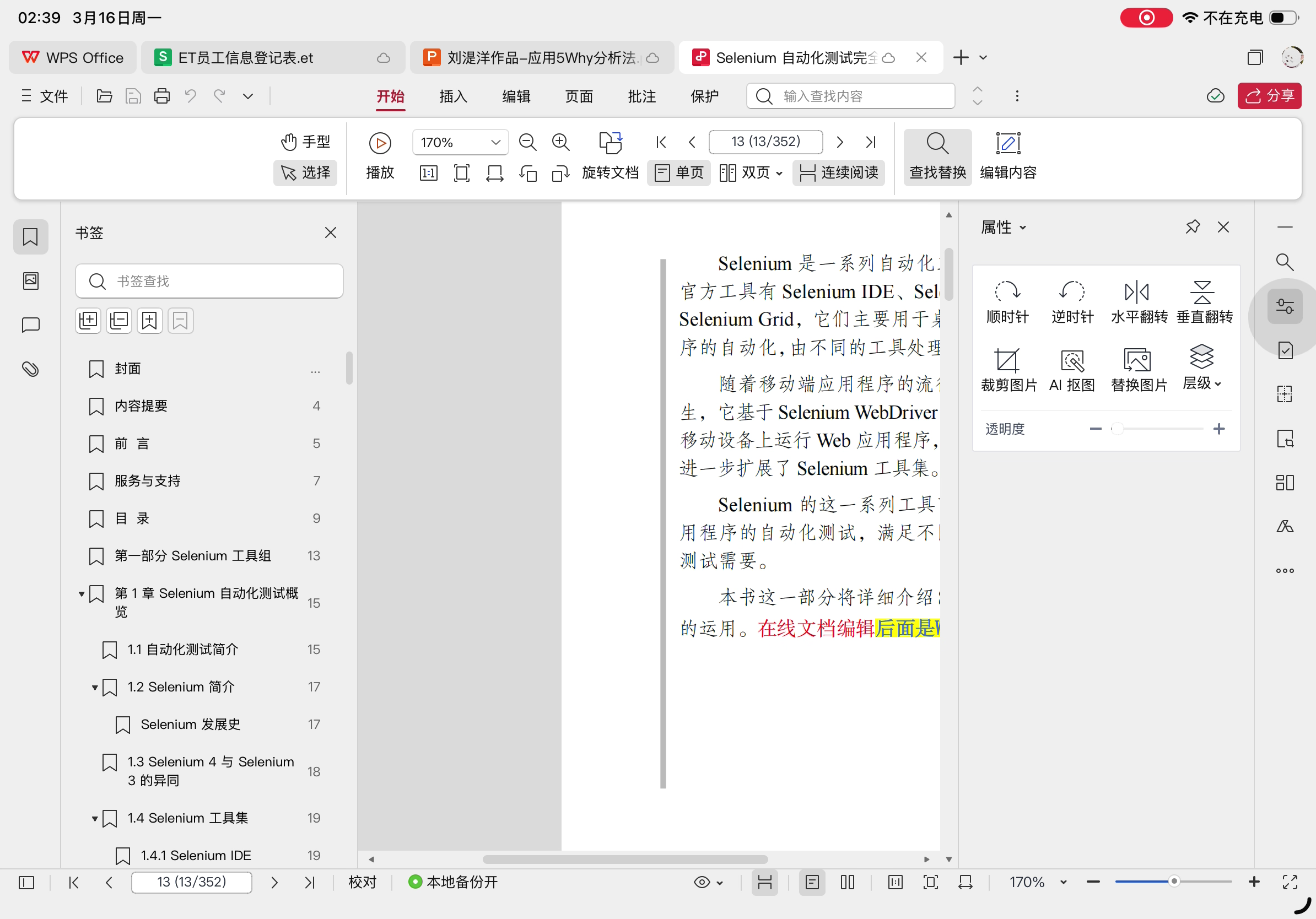The width and height of the screenshot is (1316, 919).
Task: Enable single page view
Action: (679, 172)
